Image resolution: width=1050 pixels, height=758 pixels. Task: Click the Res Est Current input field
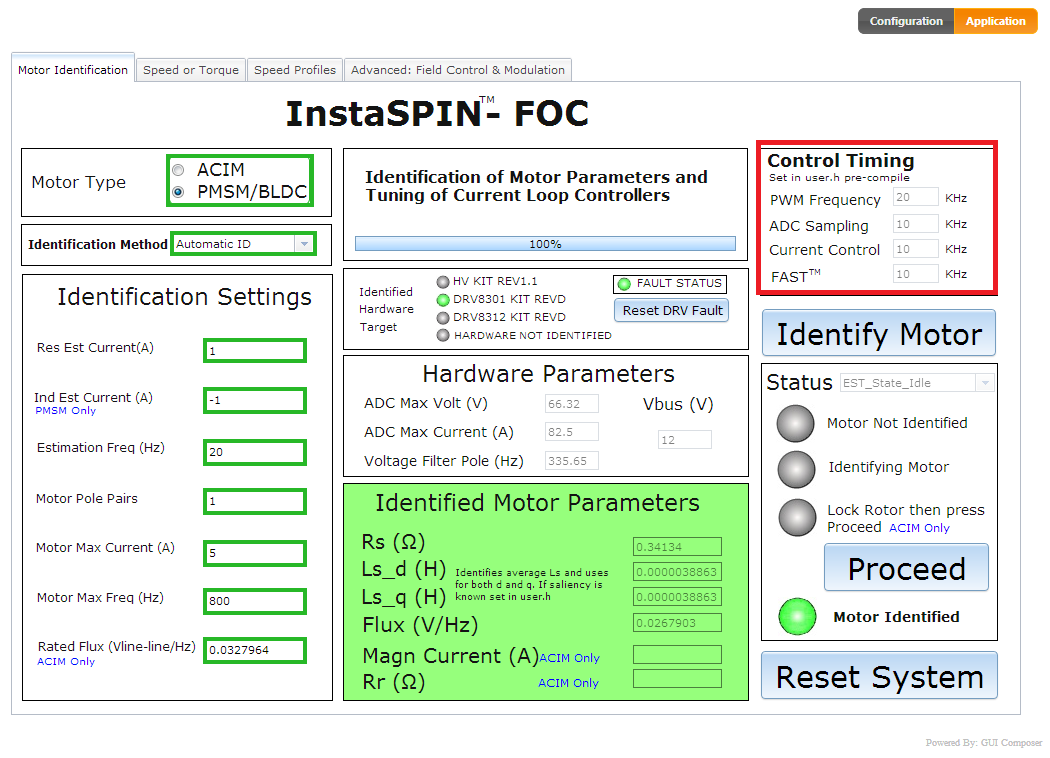(254, 351)
